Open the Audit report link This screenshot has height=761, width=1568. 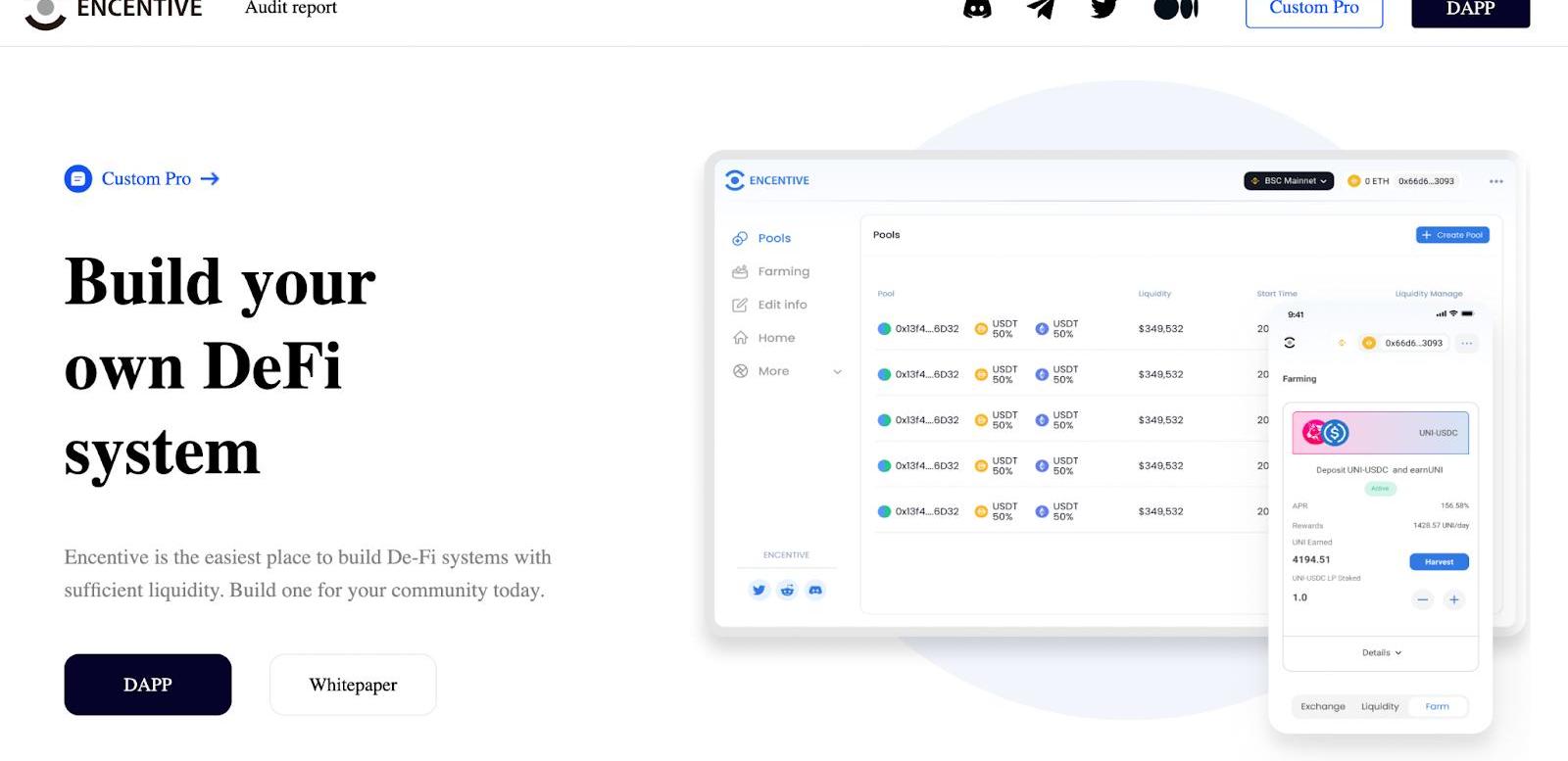point(291,8)
